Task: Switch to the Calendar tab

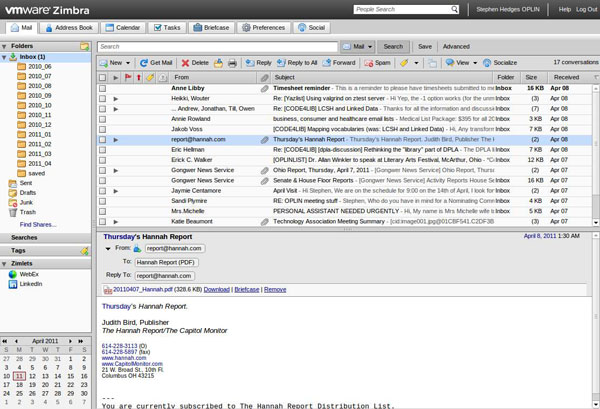Action: pyautogui.click(x=122, y=28)
